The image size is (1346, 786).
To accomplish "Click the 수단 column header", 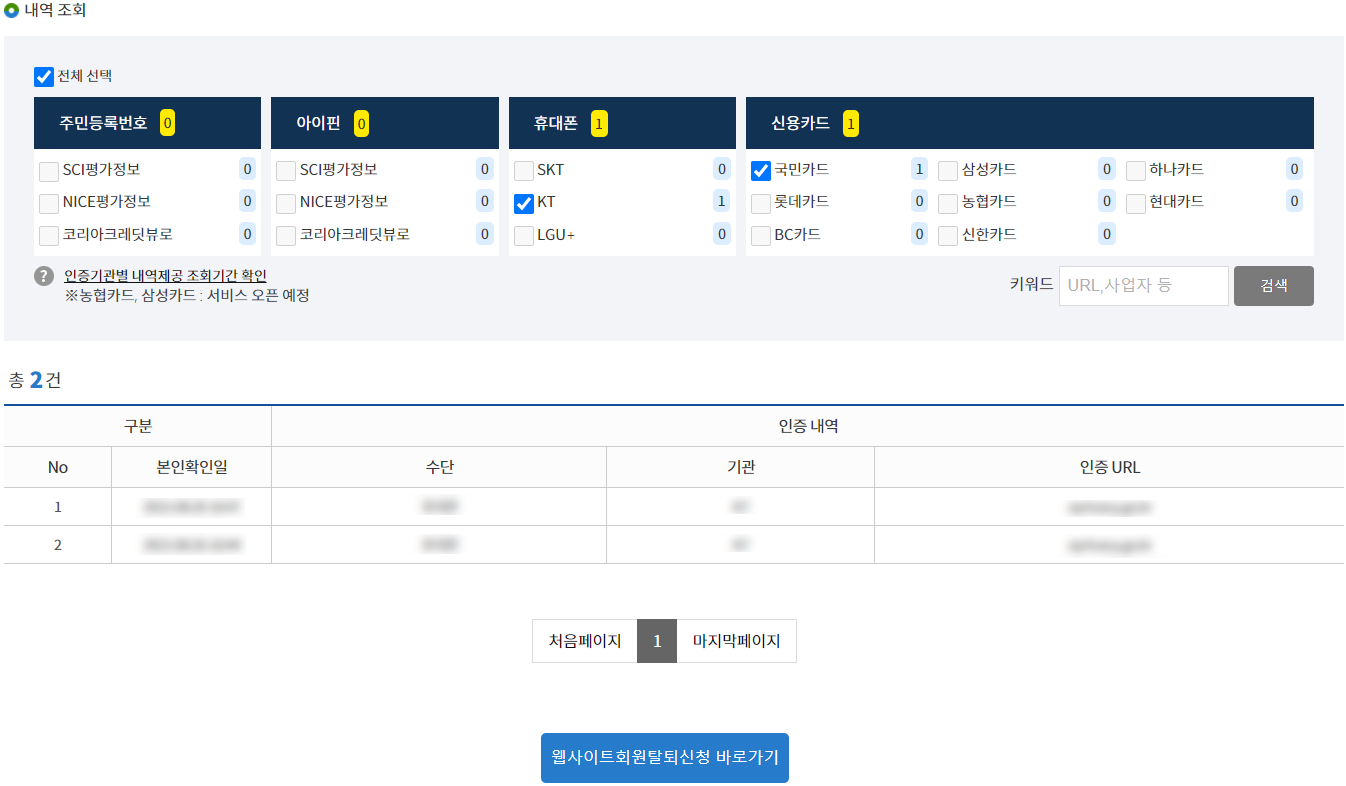I will pos(439,467).
